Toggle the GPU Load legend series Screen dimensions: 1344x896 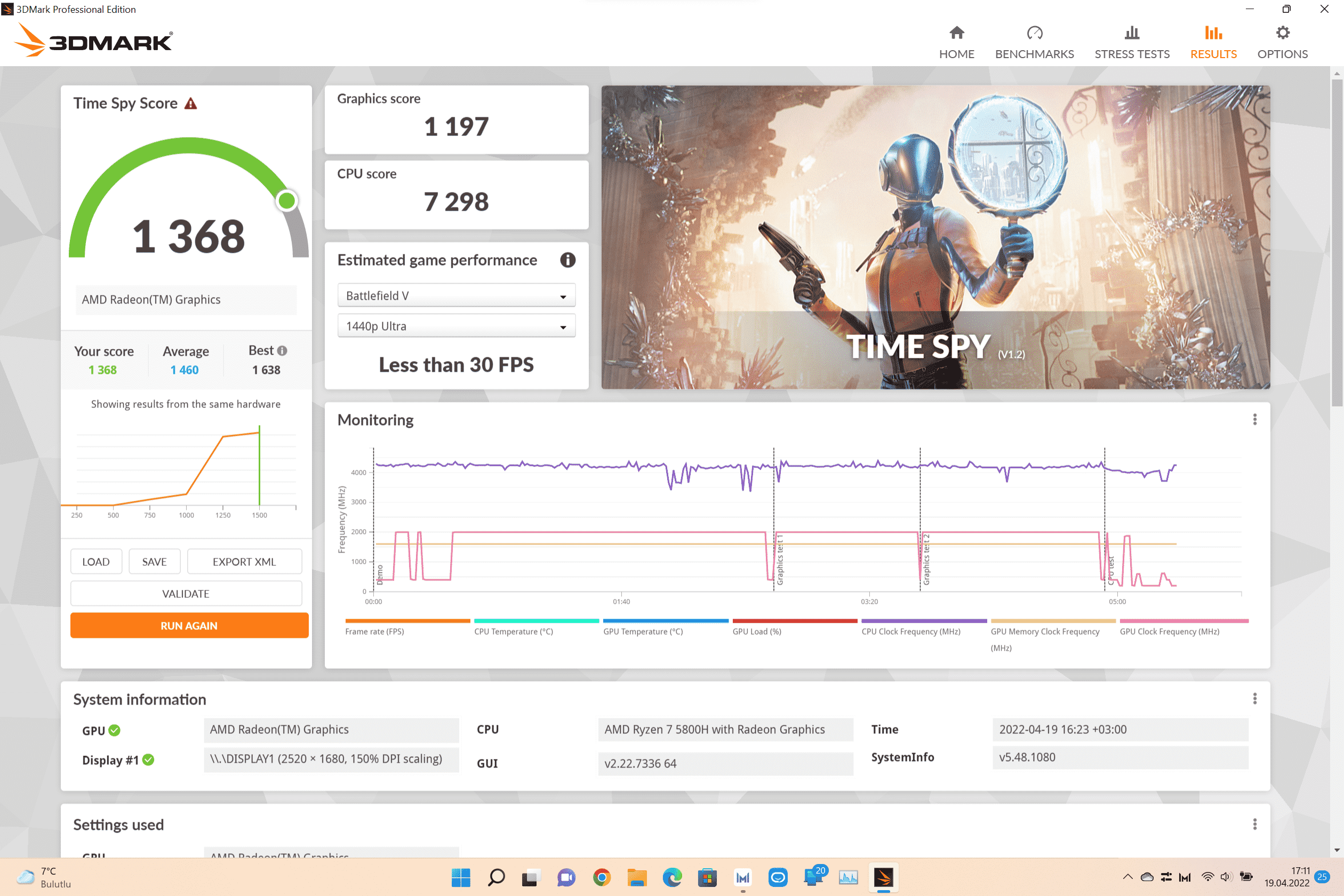pyautogui.click(x=757, y=631)
